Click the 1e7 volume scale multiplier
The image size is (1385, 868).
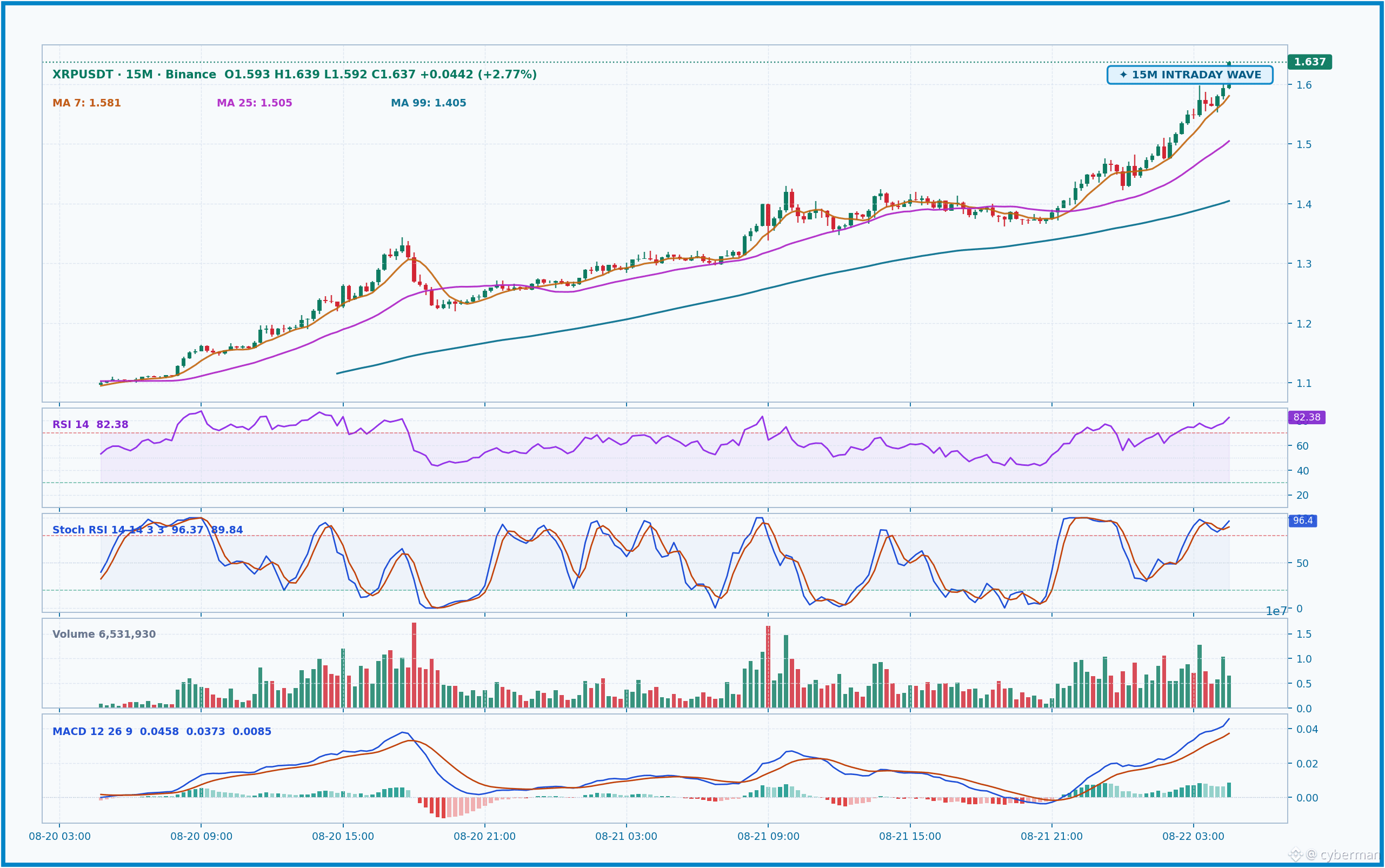tap(1276, 611)
